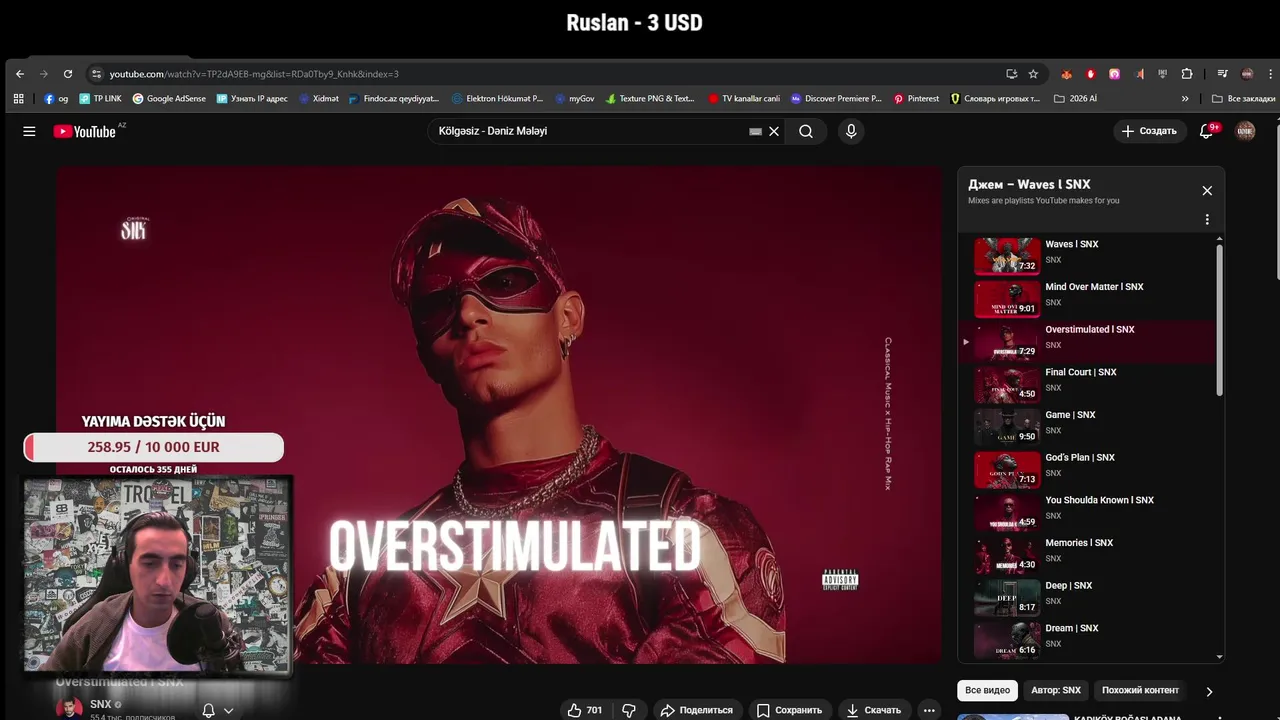Select Автор: SNX chip
The image size is (1280, 720).
(1056, 690)
